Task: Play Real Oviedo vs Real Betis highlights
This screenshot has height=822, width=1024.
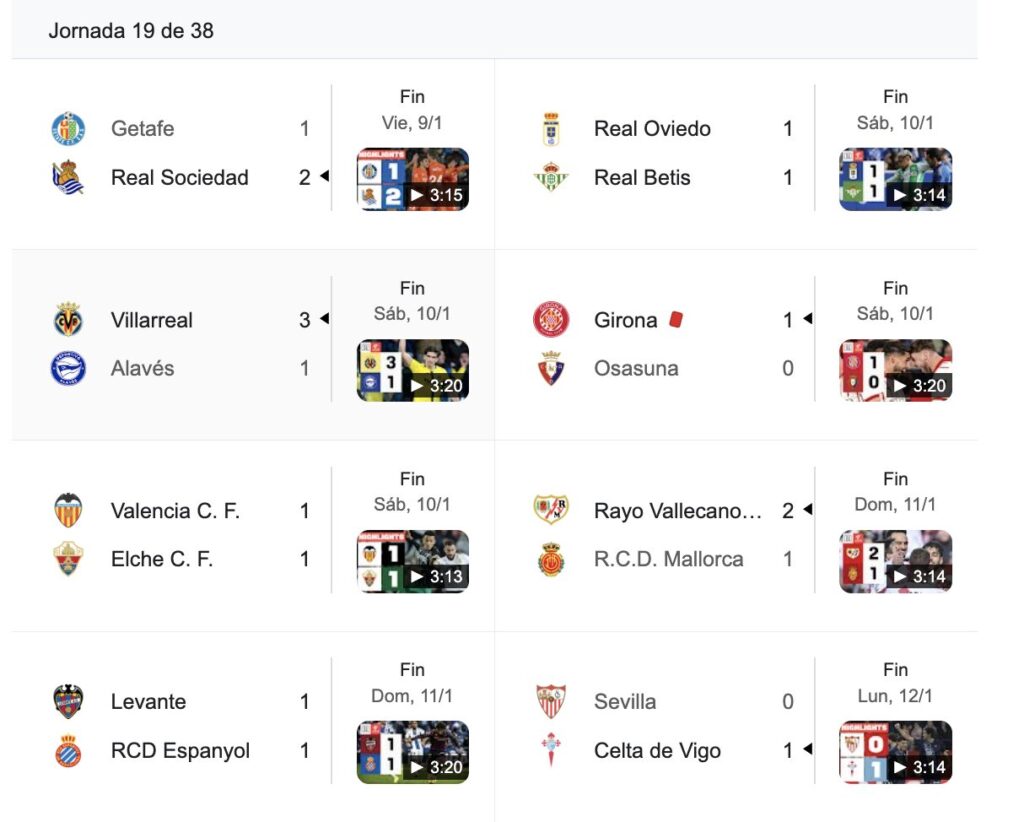Action: [x=895, y=180]
